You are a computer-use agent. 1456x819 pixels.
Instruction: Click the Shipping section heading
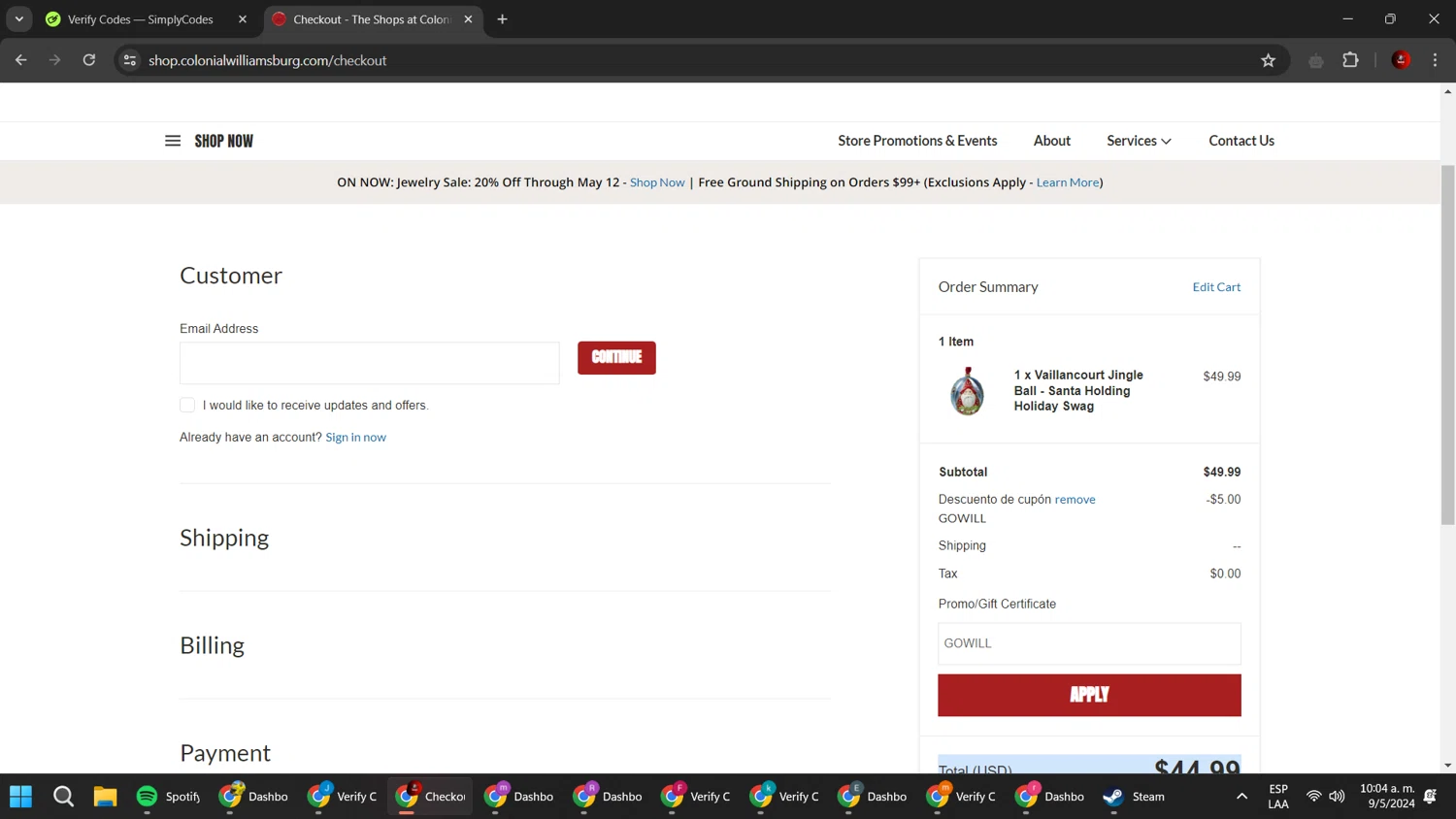[x=224, y=538]
